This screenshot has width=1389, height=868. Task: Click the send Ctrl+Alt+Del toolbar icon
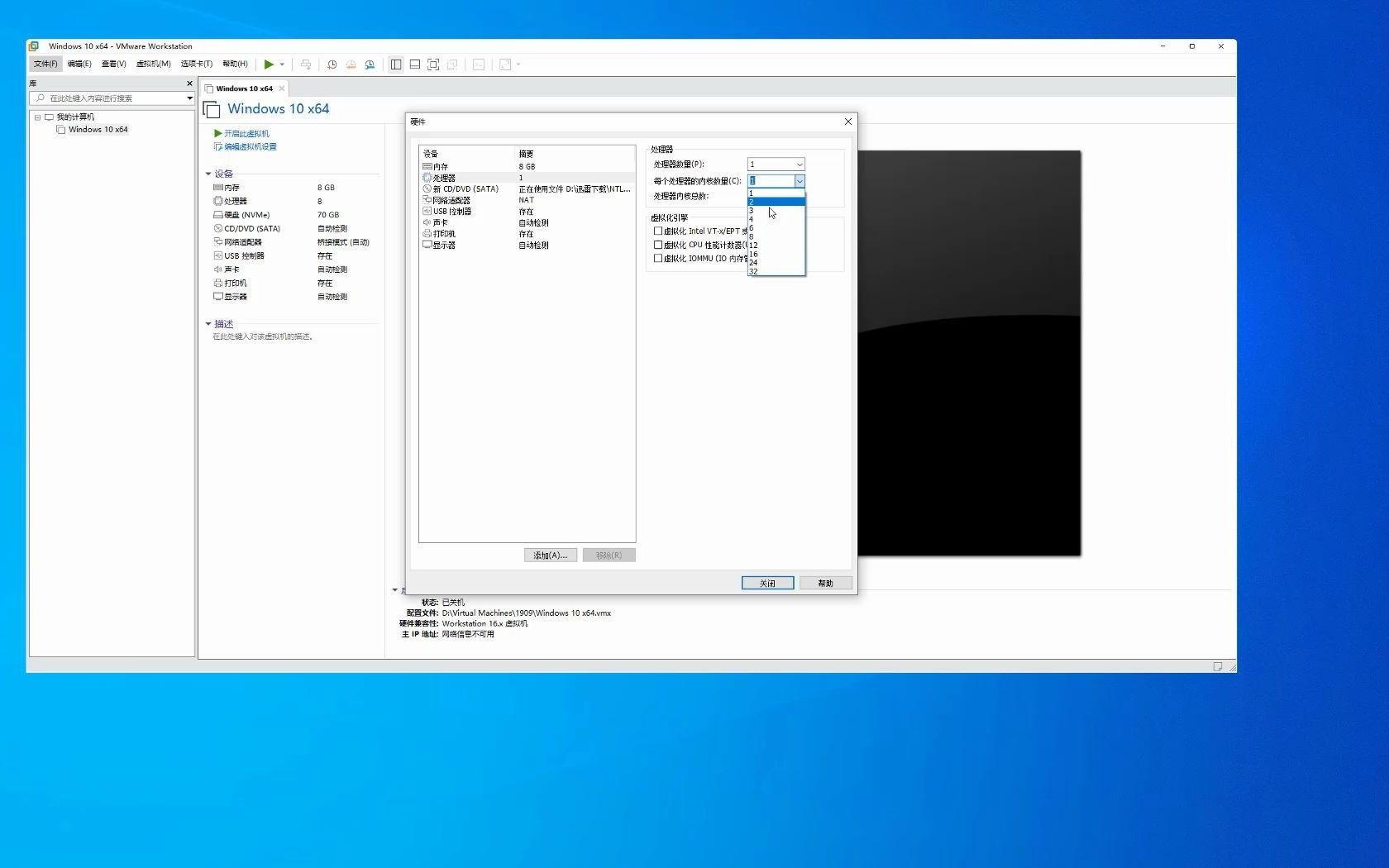pos(306,64)
